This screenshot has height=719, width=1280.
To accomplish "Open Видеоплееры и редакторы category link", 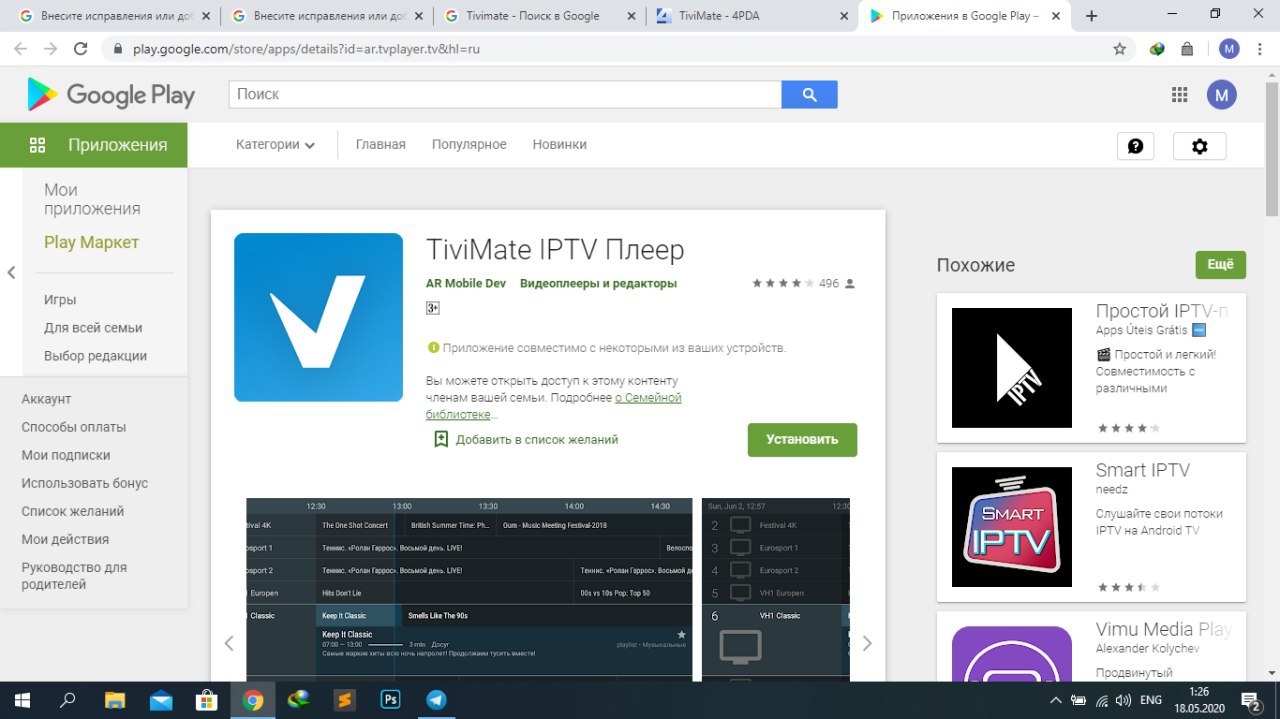I will pos(598,284).
